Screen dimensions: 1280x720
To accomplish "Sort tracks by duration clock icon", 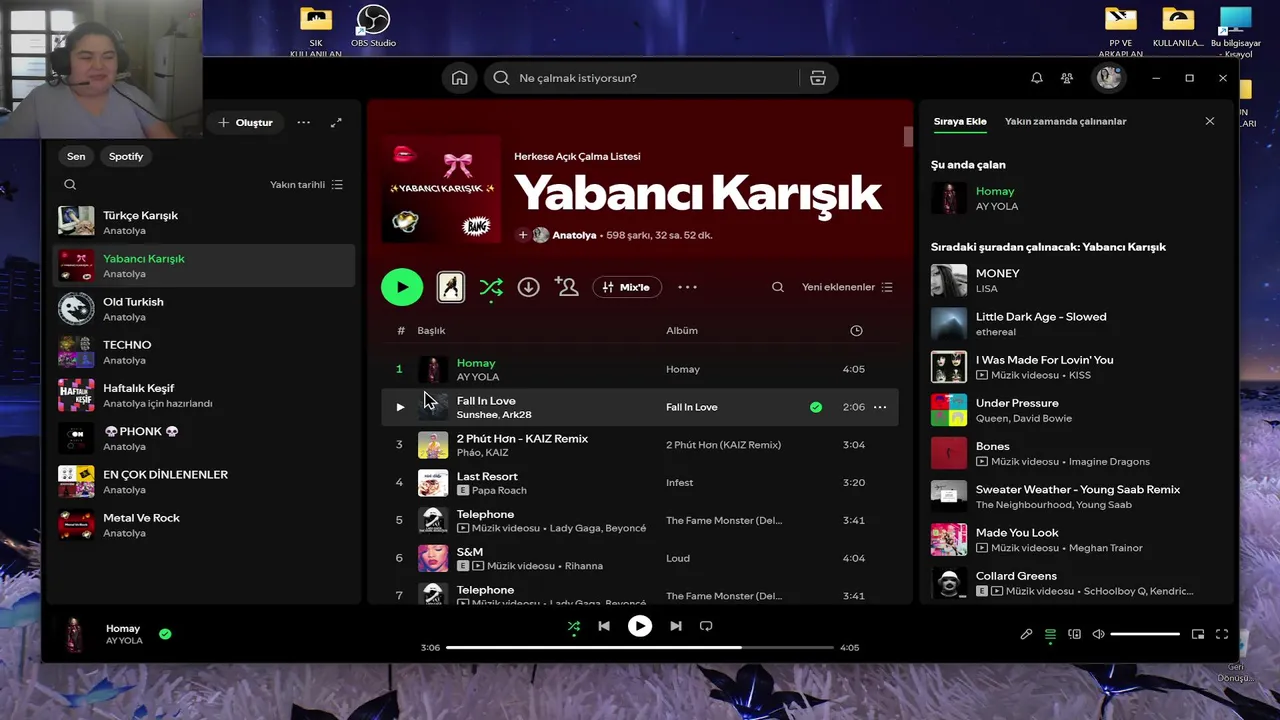I will pyautogui.click(x=856, y=330).
